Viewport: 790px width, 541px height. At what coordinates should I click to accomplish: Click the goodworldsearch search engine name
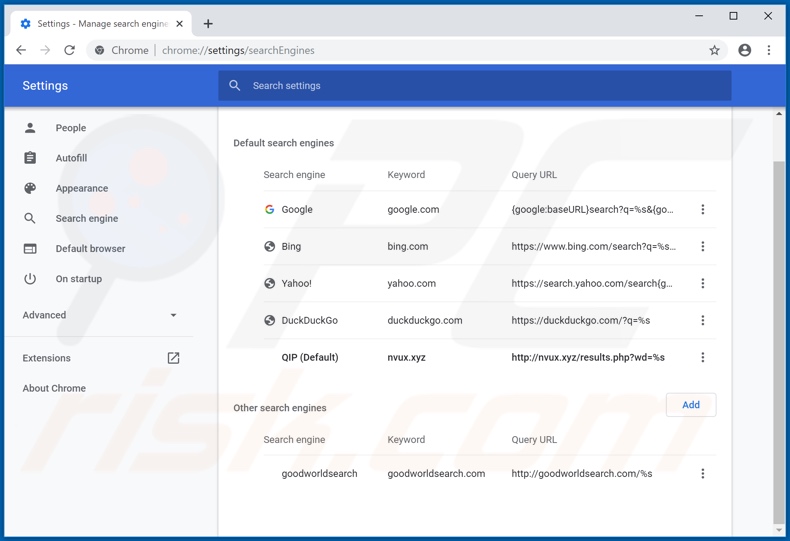319,474
